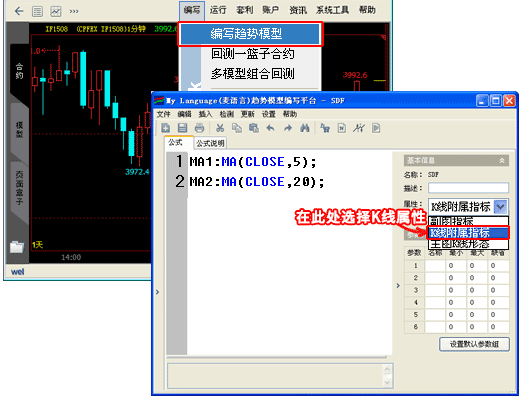The image size is (520, 396).
Task: Click the copy icon in the toolbar
Action: 237,128
